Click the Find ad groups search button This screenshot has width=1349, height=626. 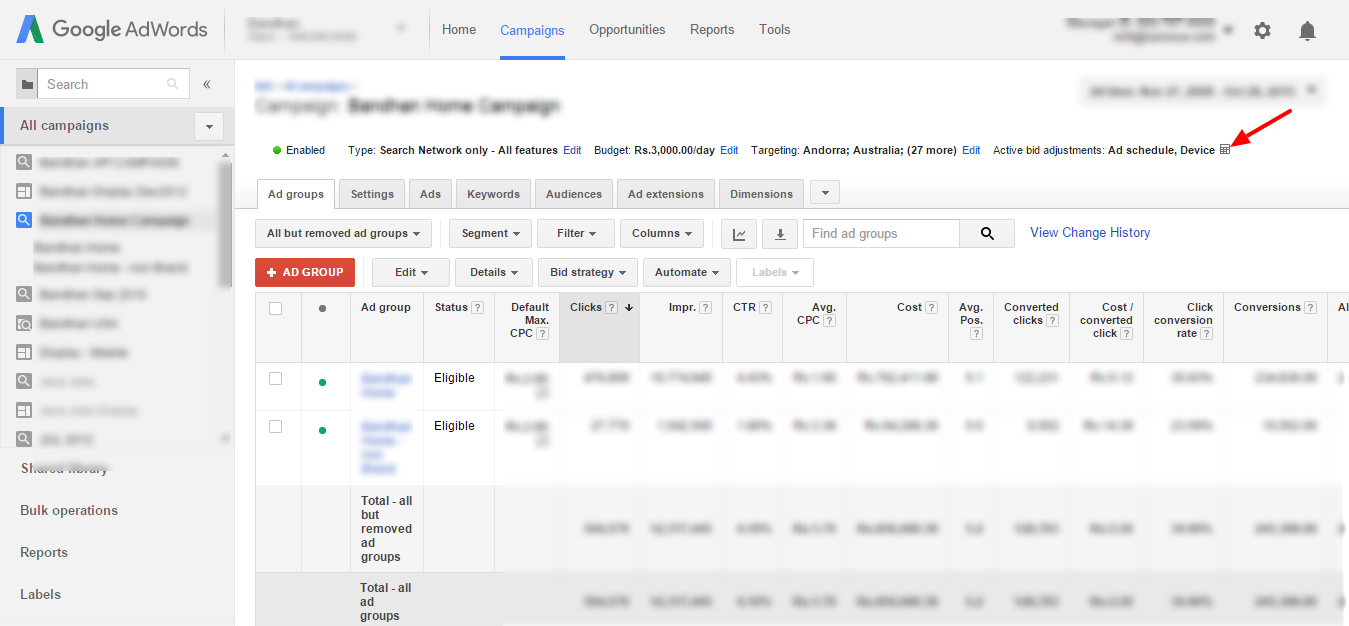click(x=987, y=234)
